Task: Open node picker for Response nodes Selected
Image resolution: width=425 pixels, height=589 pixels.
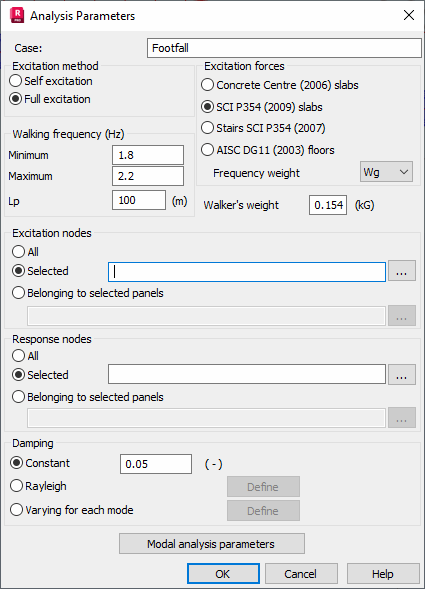Action: 402,375
